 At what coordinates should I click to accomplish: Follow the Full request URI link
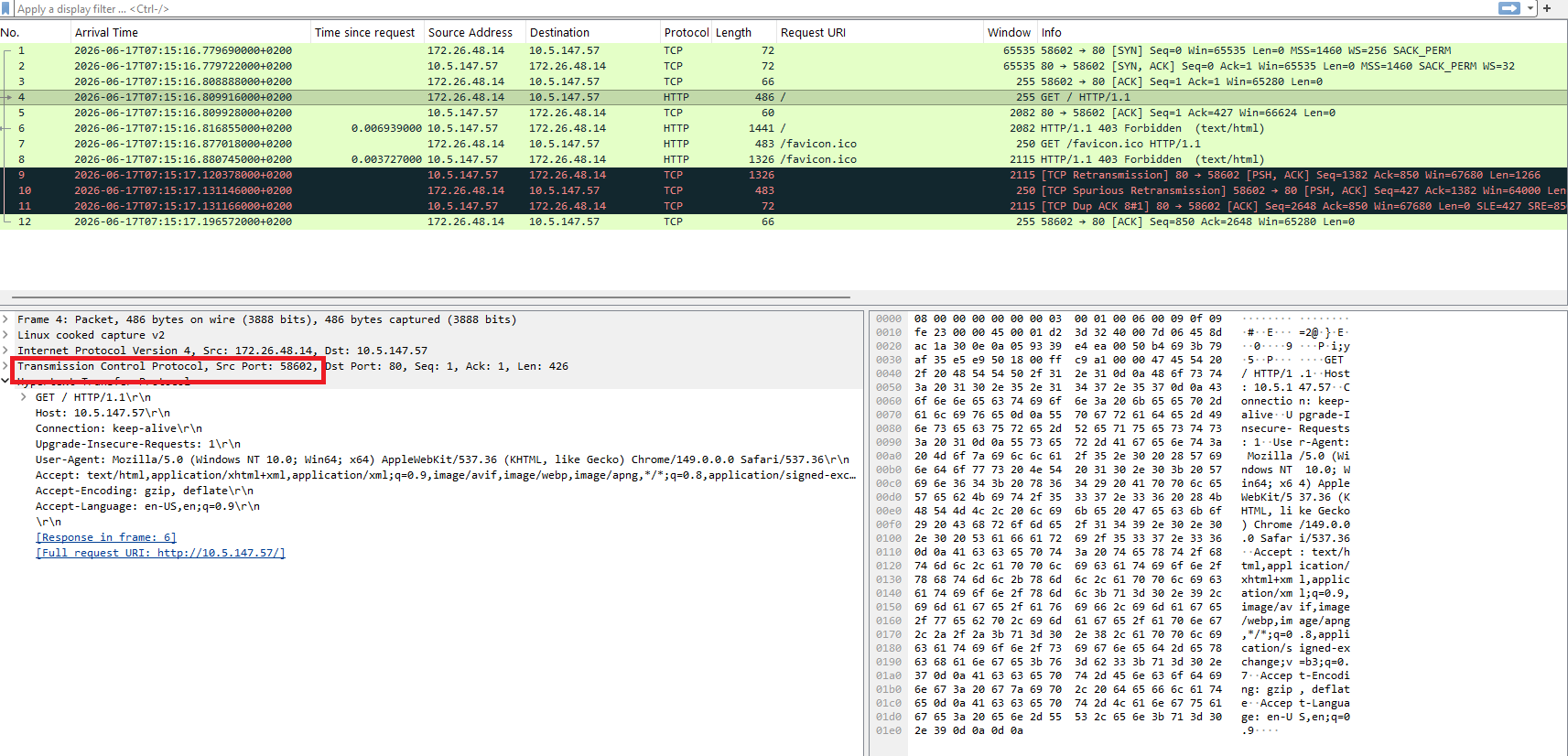click(160, 553)
